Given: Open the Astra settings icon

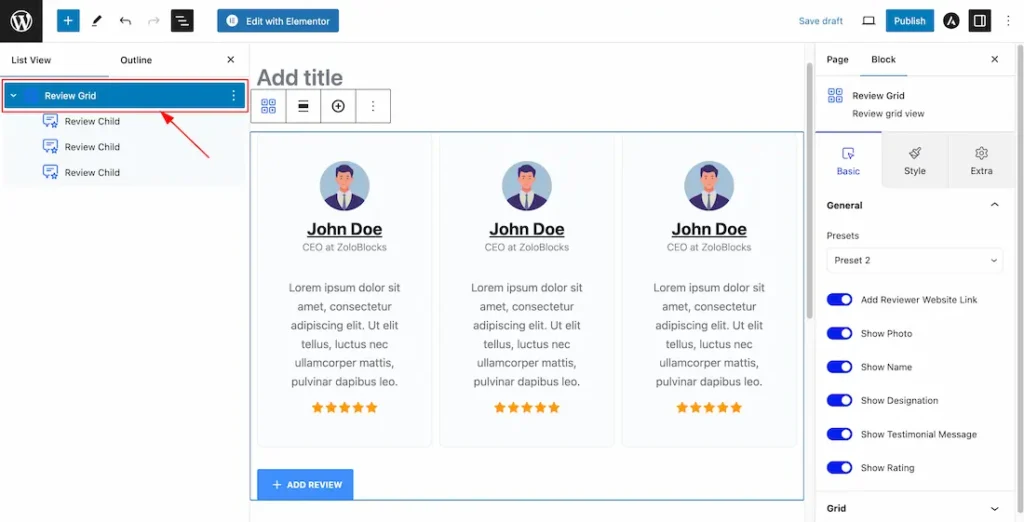Looking at the screenshot, I should (952, 21).
